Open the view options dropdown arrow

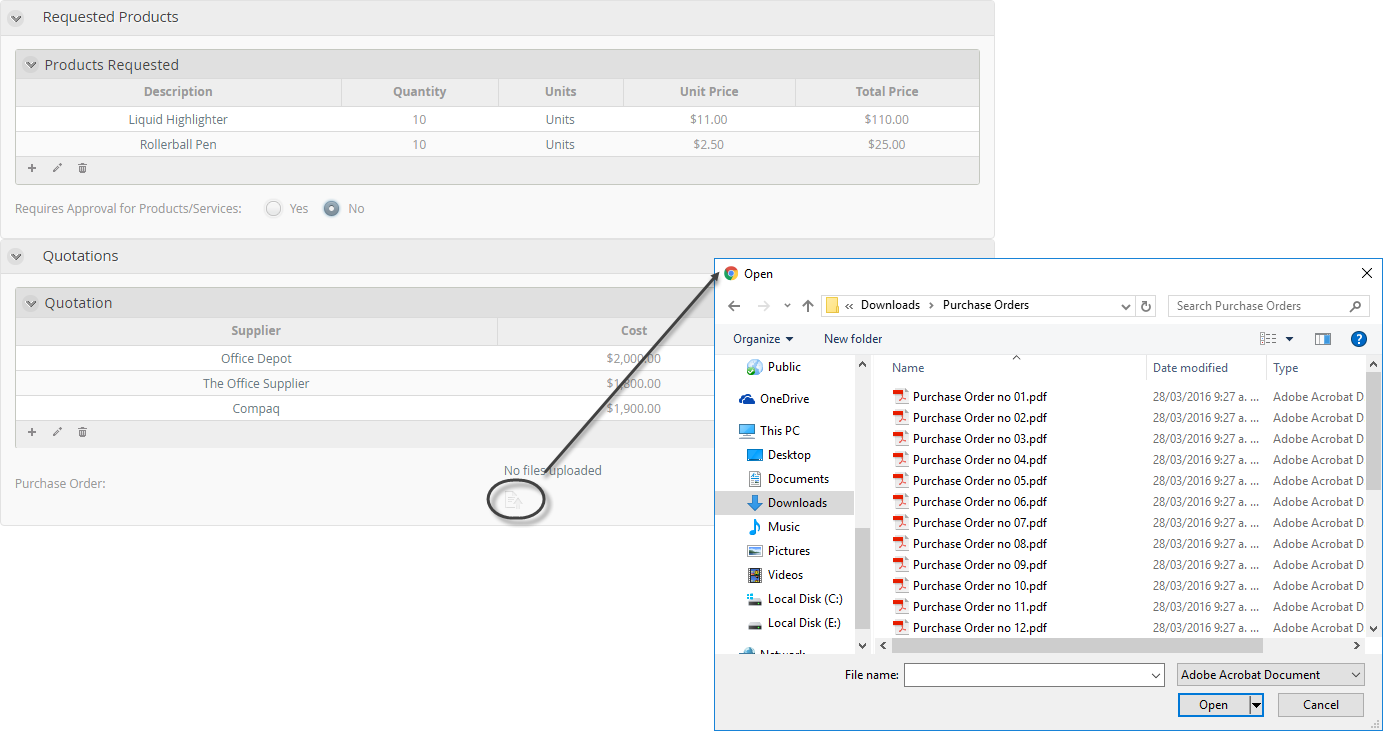pyautogui.click(x=1289, y=339)
